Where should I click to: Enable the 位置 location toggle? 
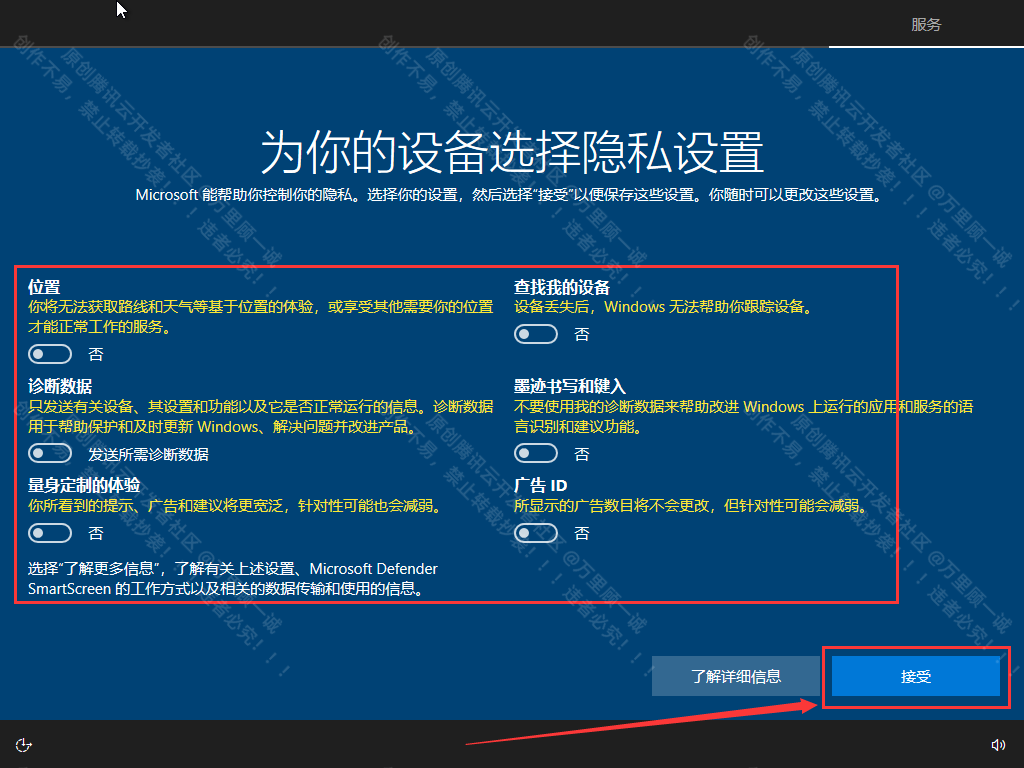(x=50, y=353)
